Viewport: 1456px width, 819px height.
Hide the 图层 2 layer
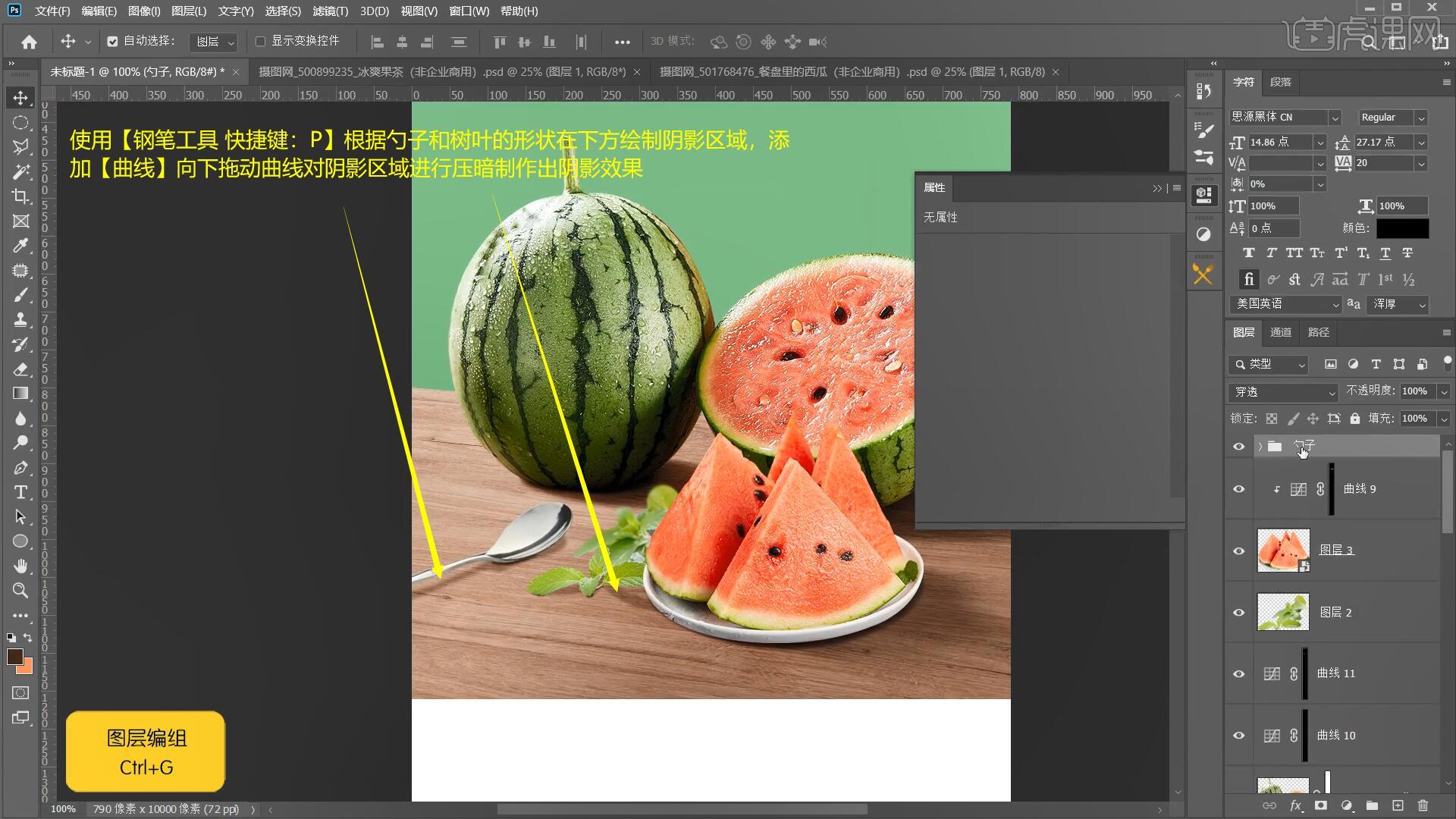[1238, 613]
